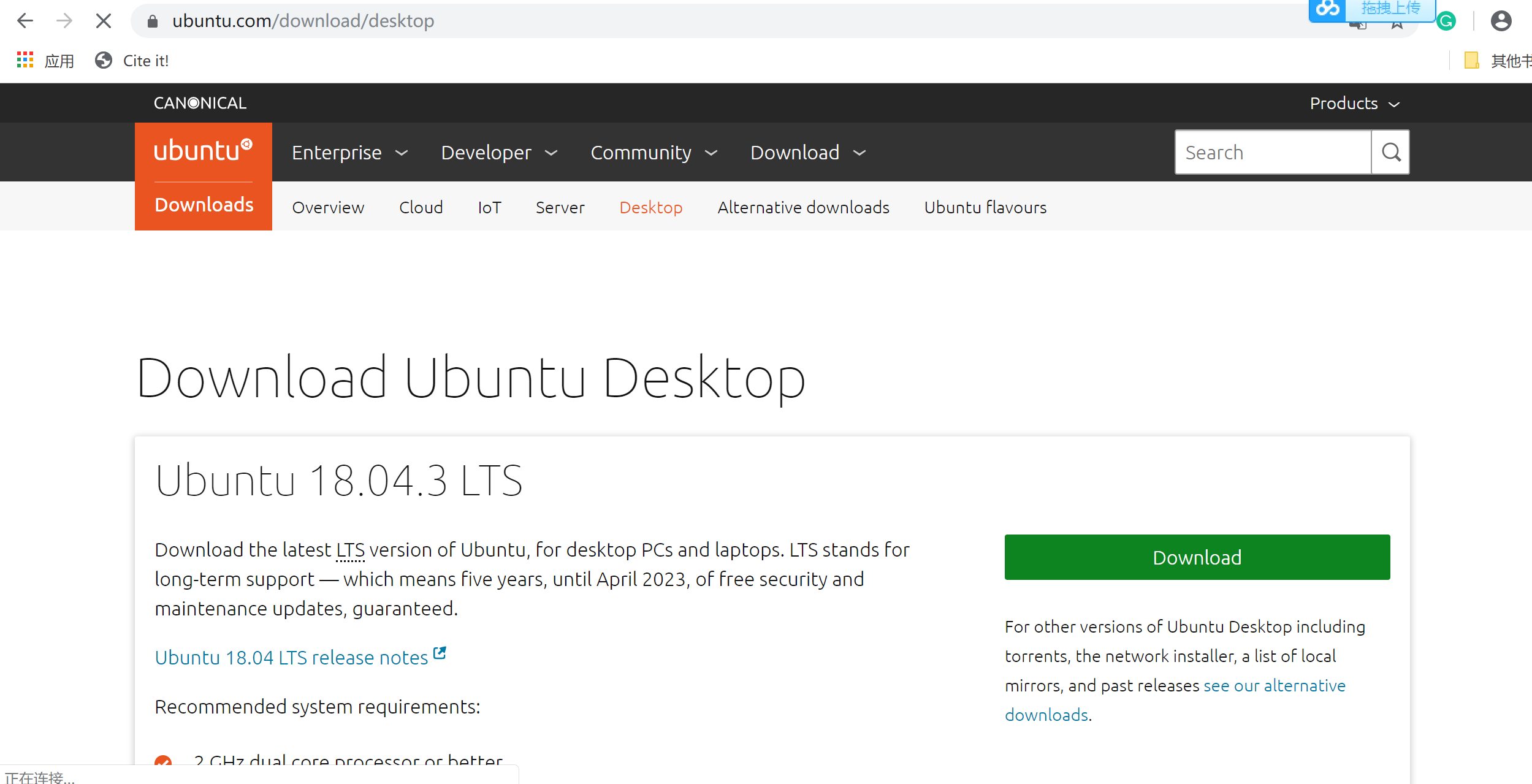Select Alternative downloads navigation item

tap(803, 207)
